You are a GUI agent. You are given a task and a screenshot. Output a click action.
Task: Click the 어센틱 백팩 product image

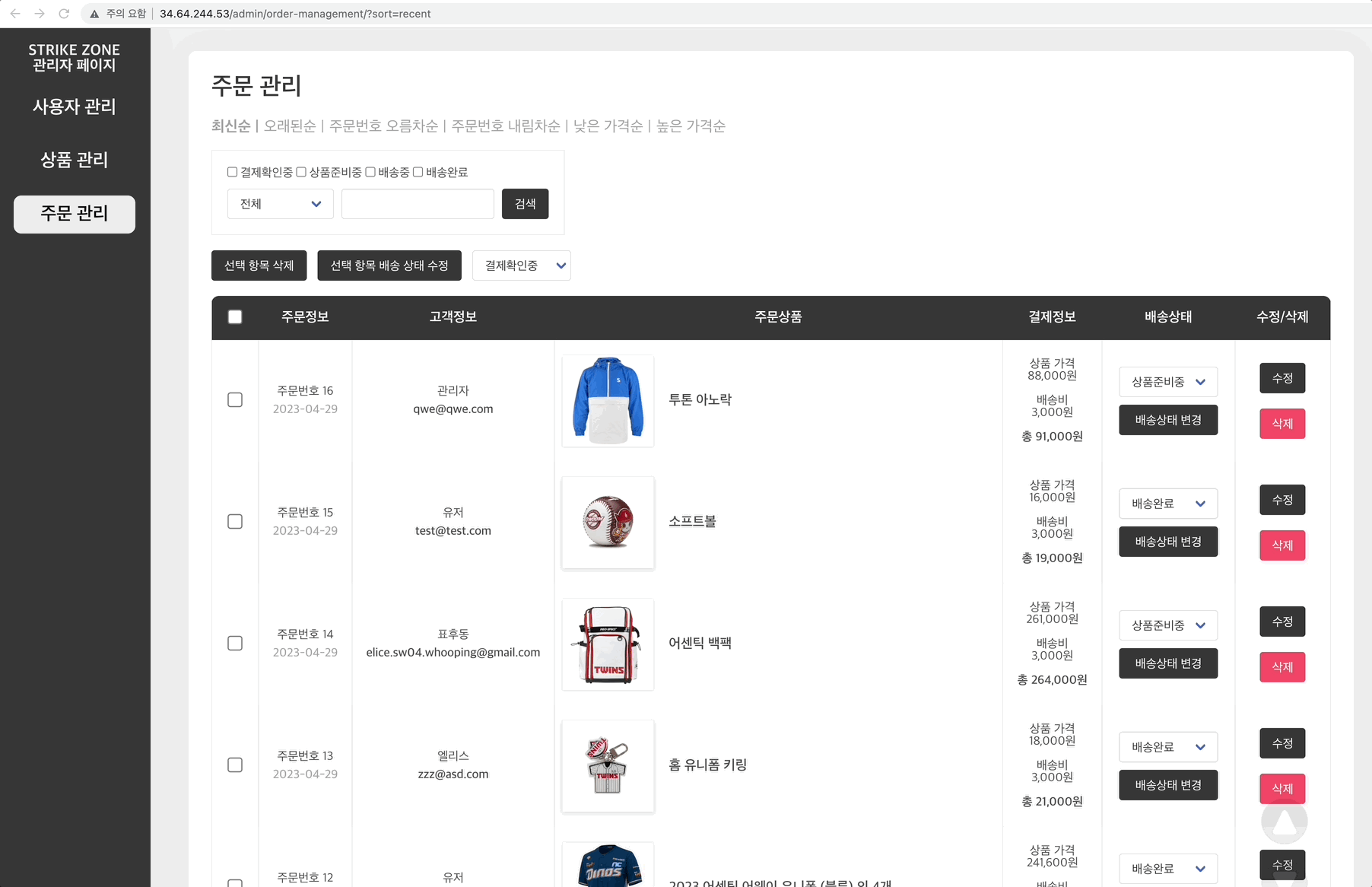tap(608, 644)
